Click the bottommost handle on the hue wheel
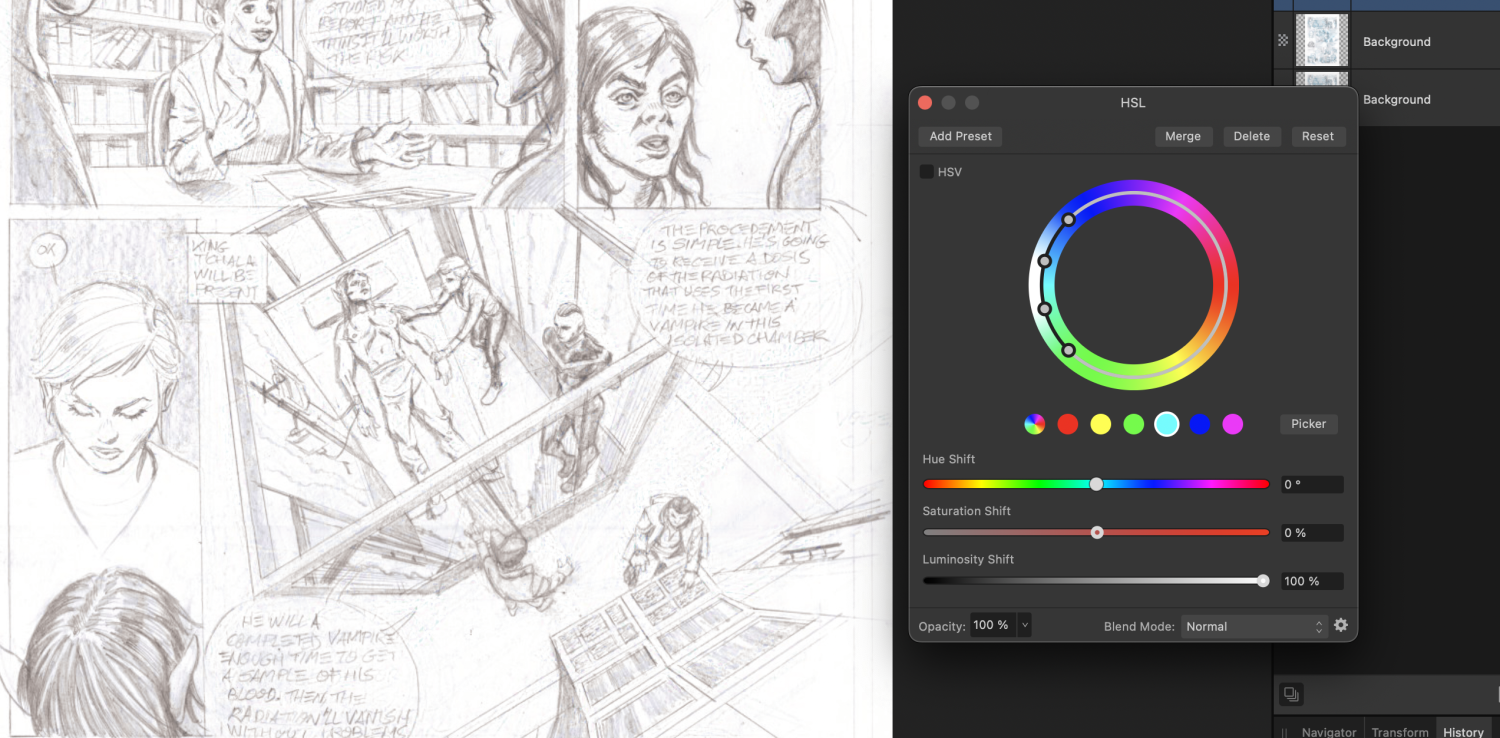The height and width of the screenshot is (738, 1500). pos(1069,350)
